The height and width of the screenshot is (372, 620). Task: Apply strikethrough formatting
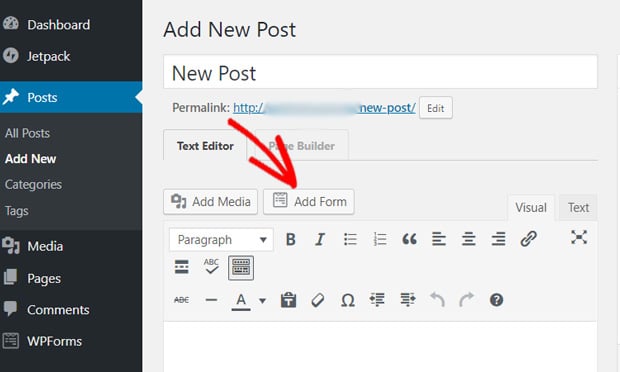181,300
